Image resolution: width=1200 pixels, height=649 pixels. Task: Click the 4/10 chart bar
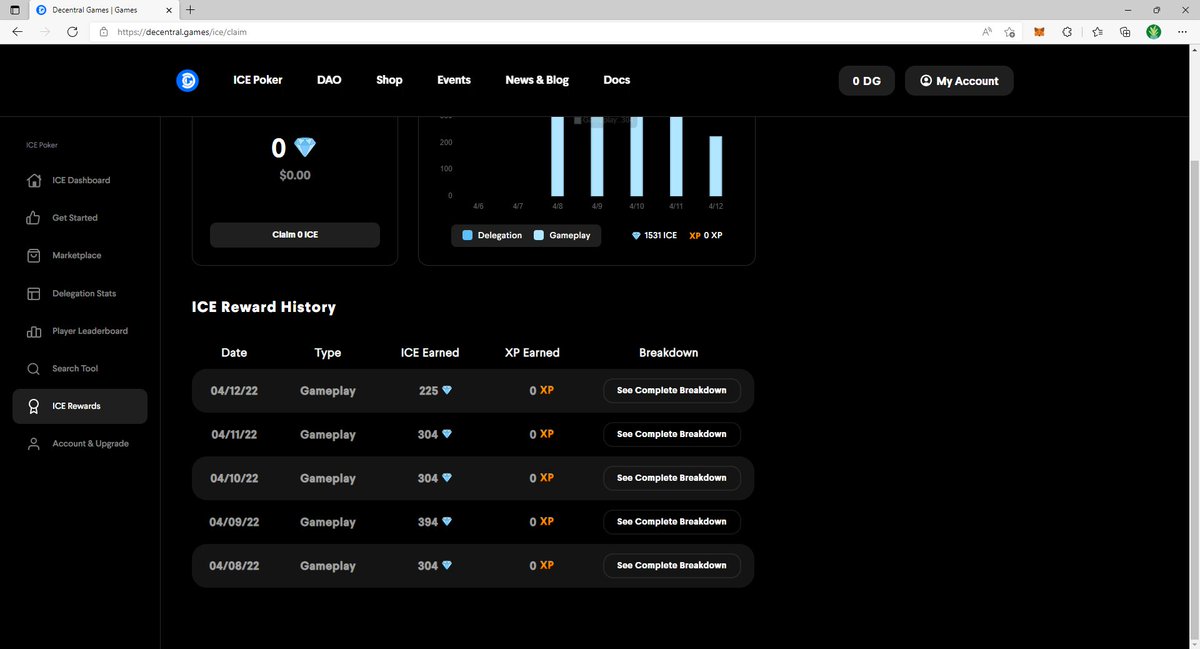click(x=636, y=156)
